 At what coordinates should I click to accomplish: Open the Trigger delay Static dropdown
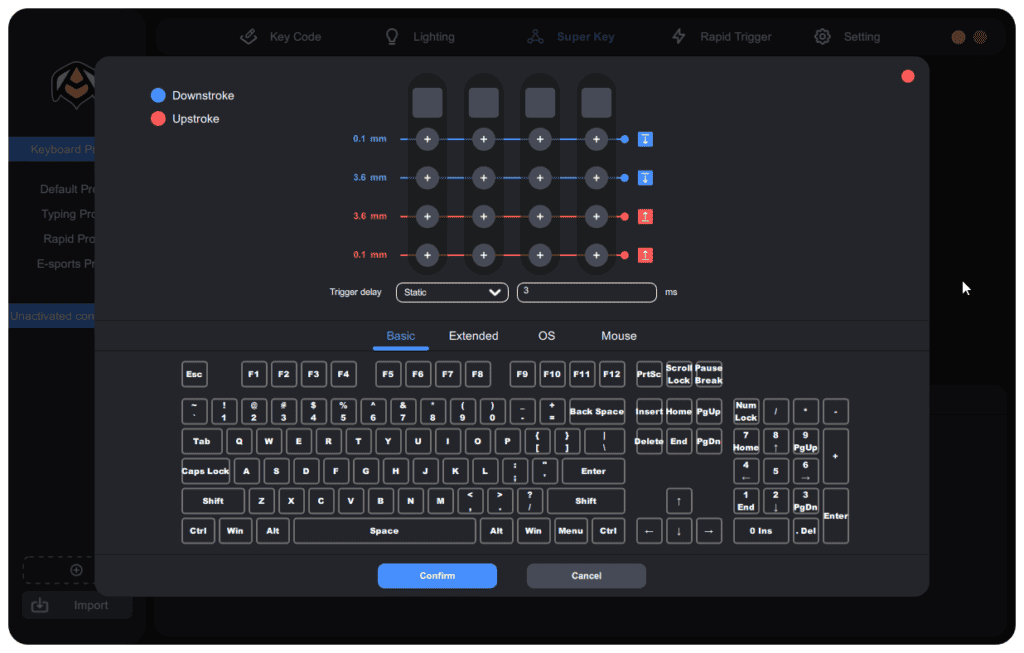(x=452, y=292)
